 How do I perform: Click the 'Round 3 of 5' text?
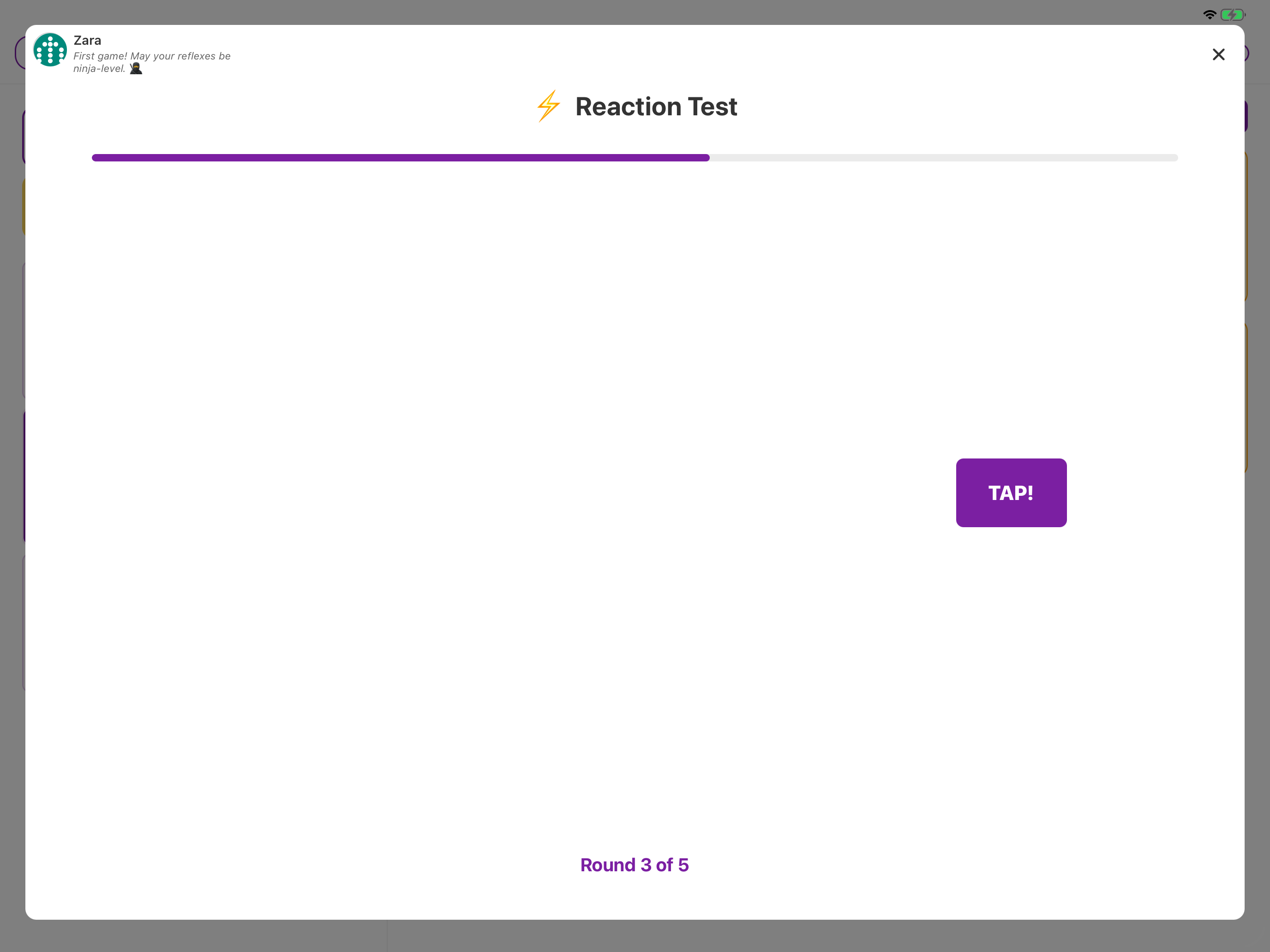[x=635, y=865]
